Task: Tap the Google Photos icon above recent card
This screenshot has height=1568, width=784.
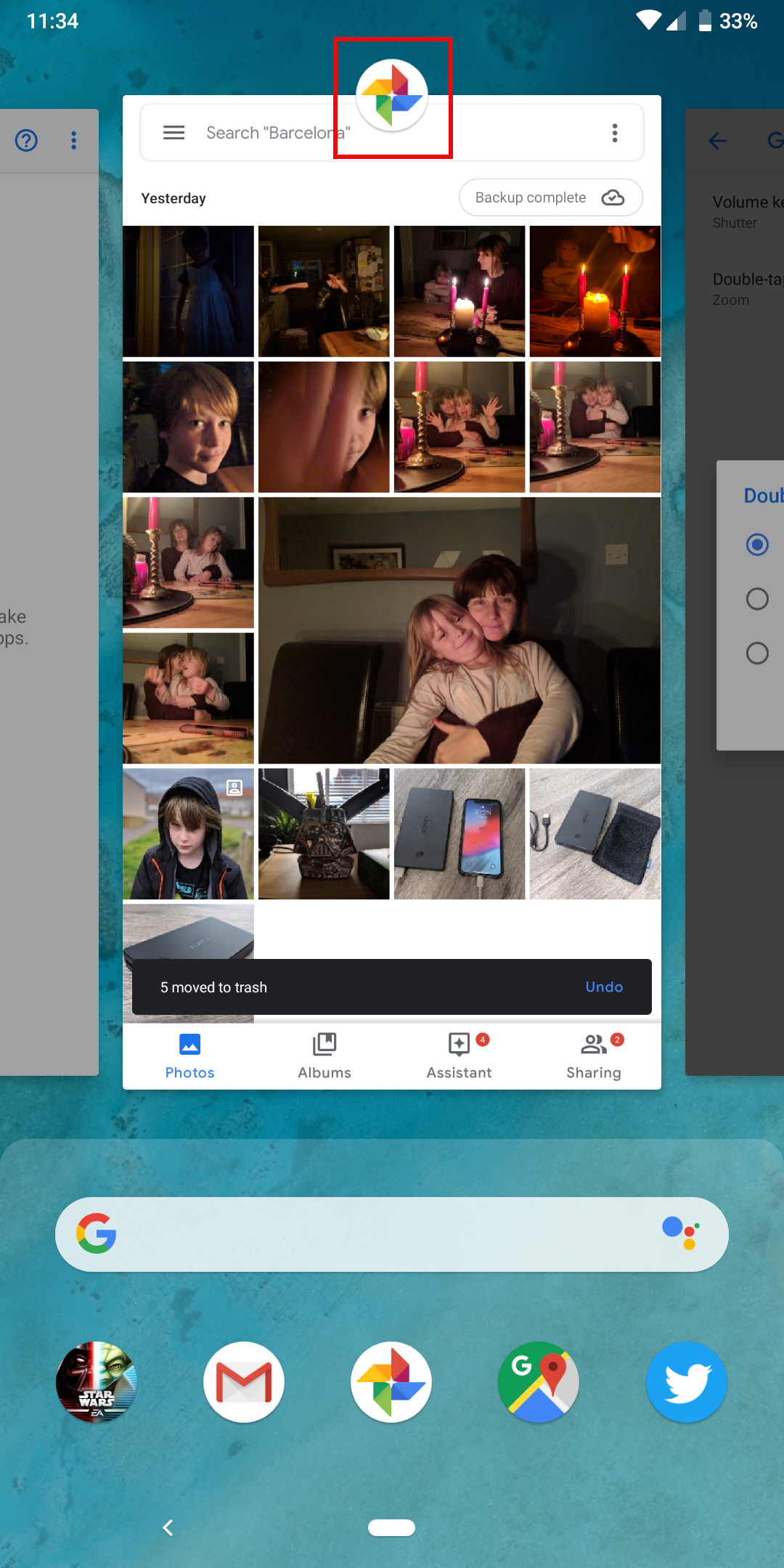Action: [392, 96]
